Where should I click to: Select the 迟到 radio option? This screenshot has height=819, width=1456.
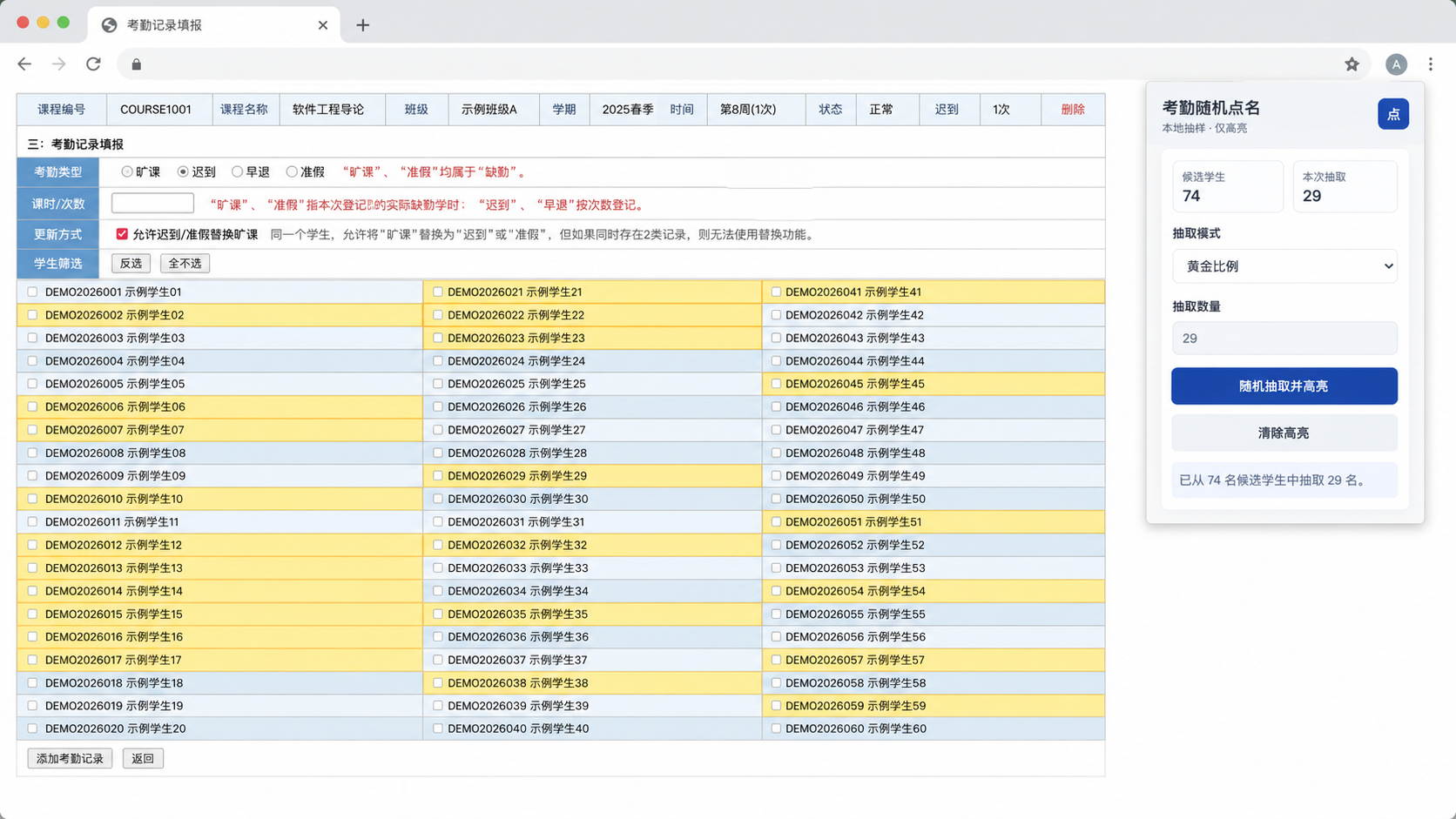[183, 171]
